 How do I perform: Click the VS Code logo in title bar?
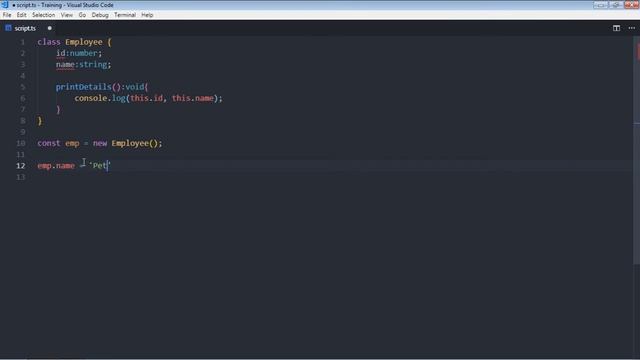pyautogui.click(x=5, y=5)
